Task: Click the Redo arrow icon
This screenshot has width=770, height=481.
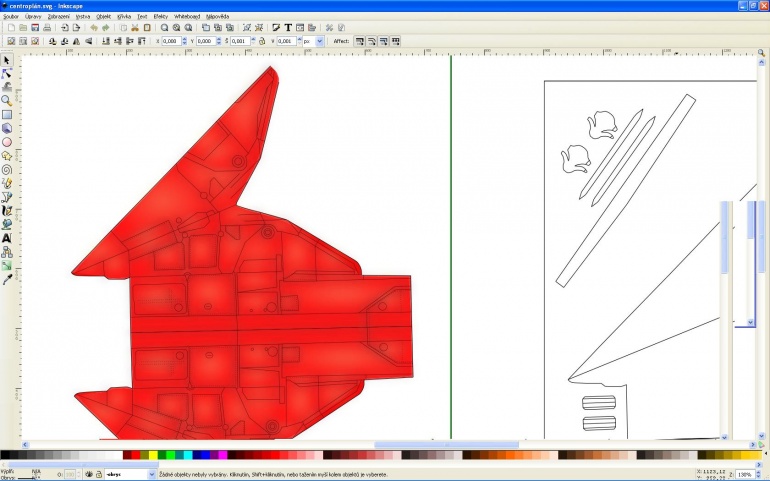Action: point(106,28)
